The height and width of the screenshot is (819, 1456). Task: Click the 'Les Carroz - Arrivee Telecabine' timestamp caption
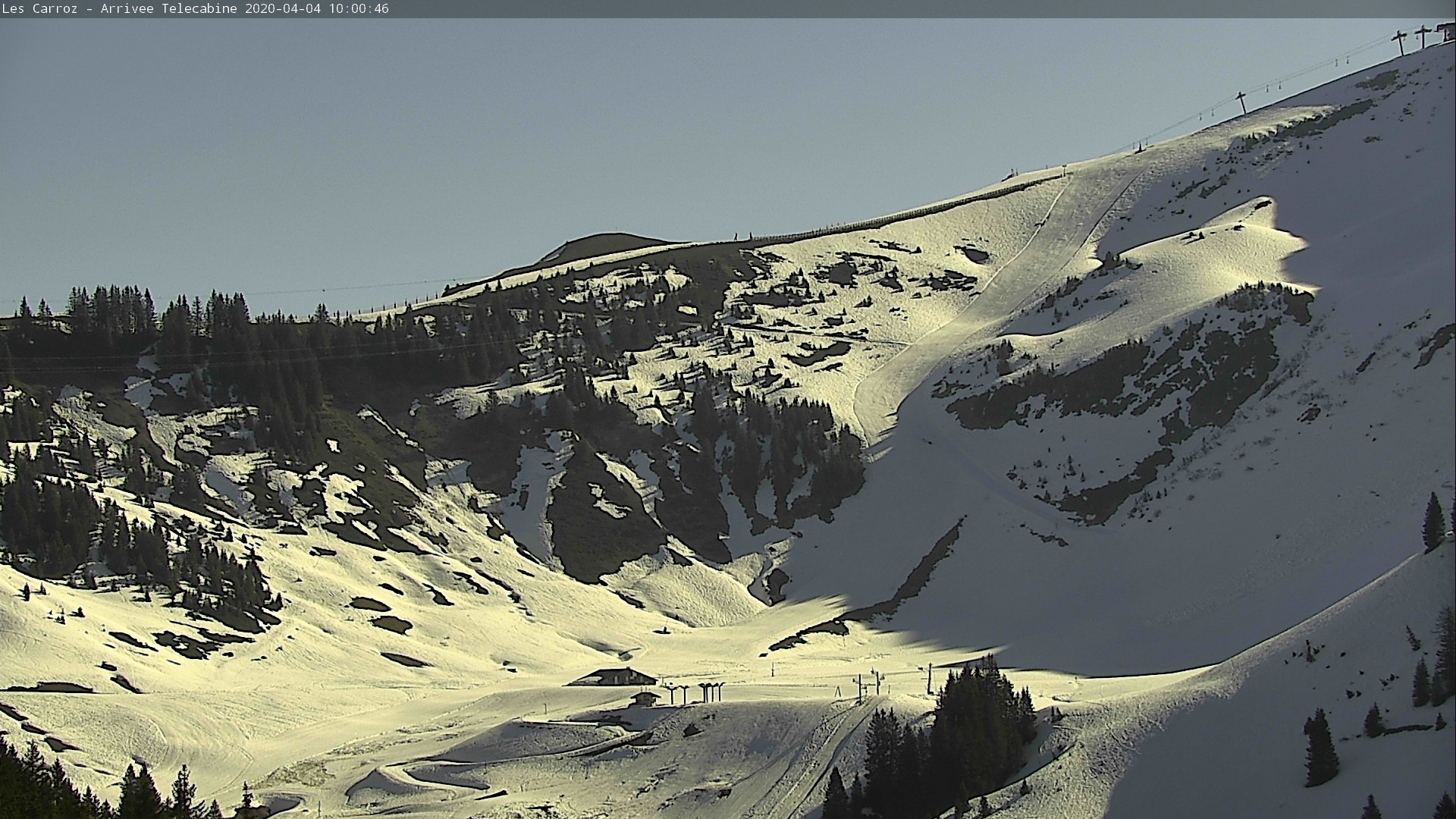click(x=195, y=9)
